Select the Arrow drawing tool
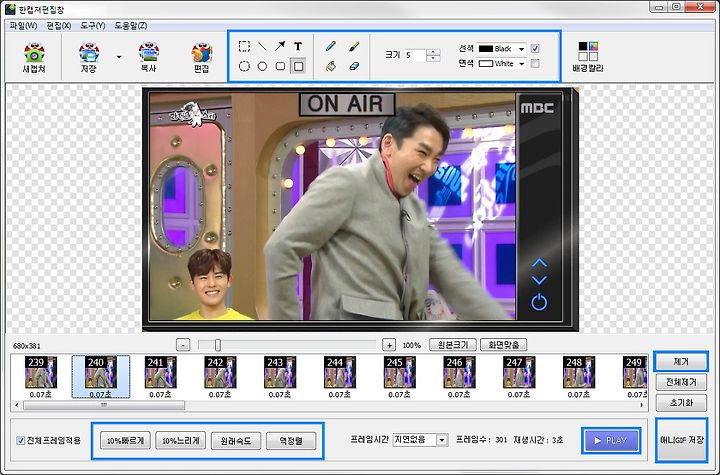 [280, 46]
